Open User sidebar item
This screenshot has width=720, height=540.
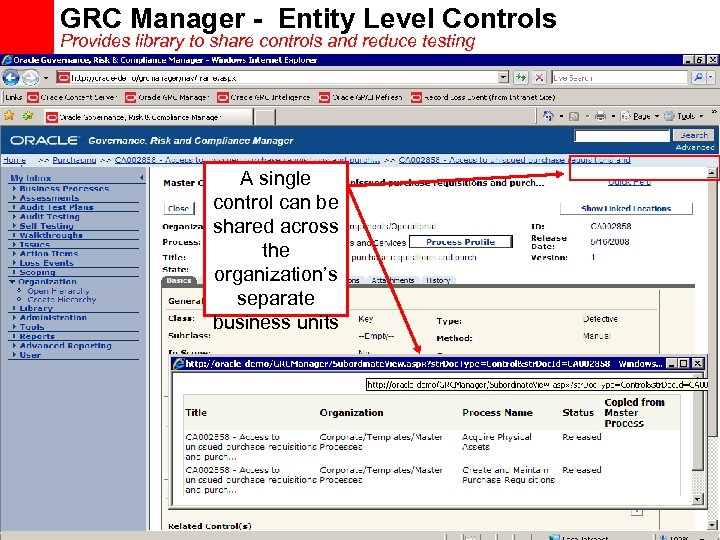(30, 355)
